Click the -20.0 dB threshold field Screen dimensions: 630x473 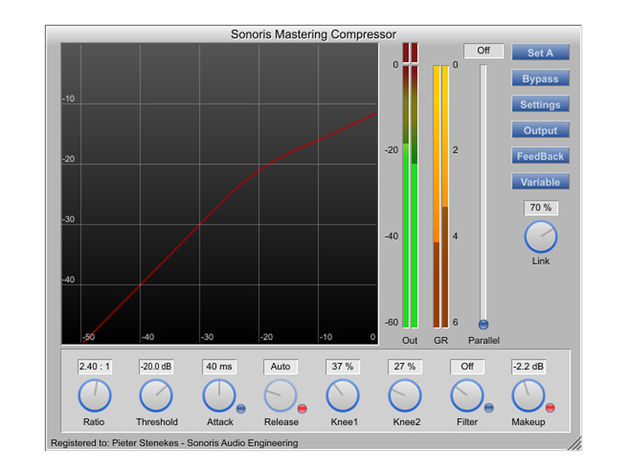[x=156, y=367]
